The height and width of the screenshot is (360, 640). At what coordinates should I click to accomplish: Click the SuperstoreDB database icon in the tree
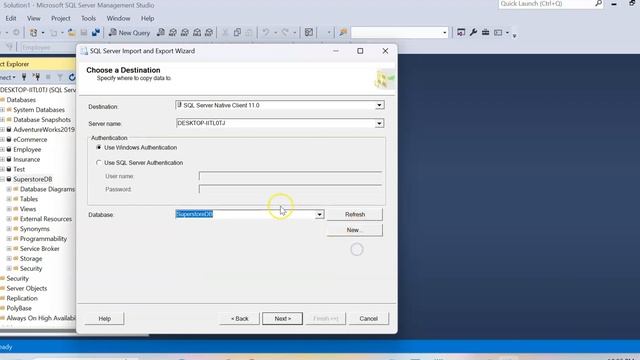[x=9, y=179]
